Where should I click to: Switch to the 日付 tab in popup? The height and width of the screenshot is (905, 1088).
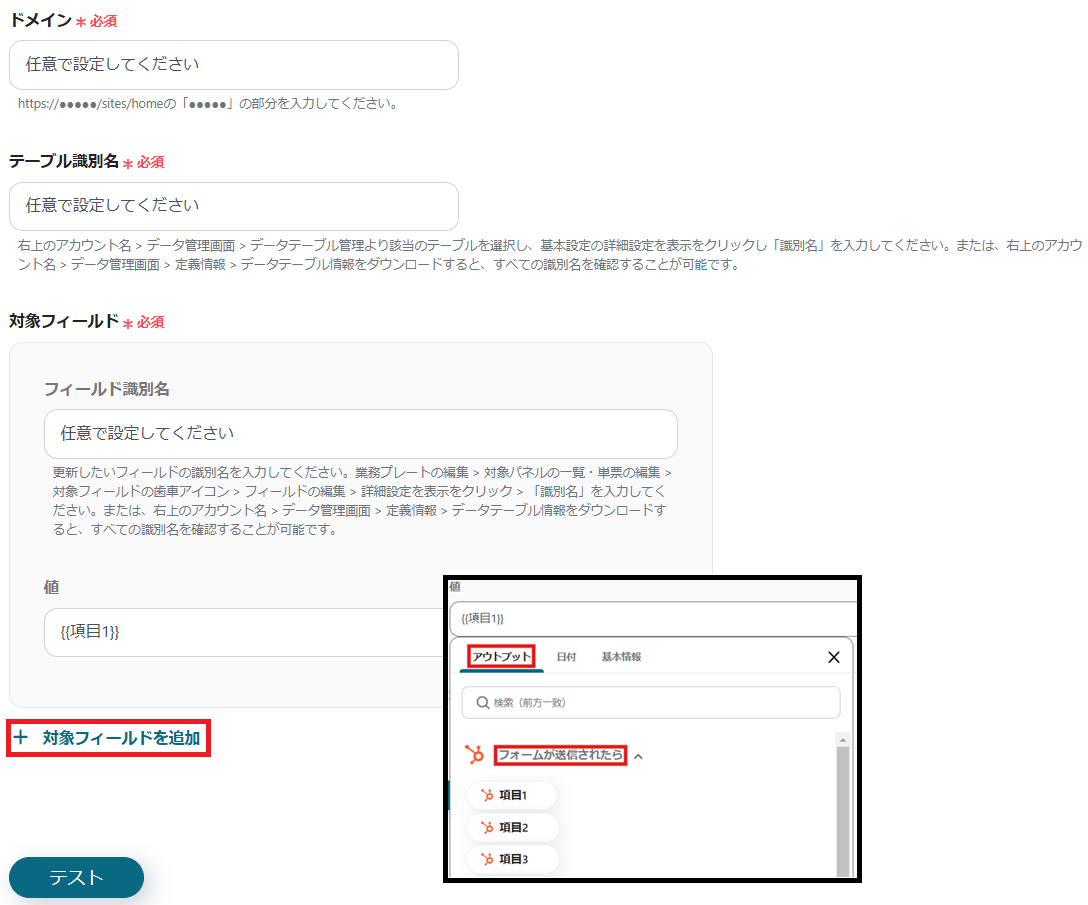566,657
